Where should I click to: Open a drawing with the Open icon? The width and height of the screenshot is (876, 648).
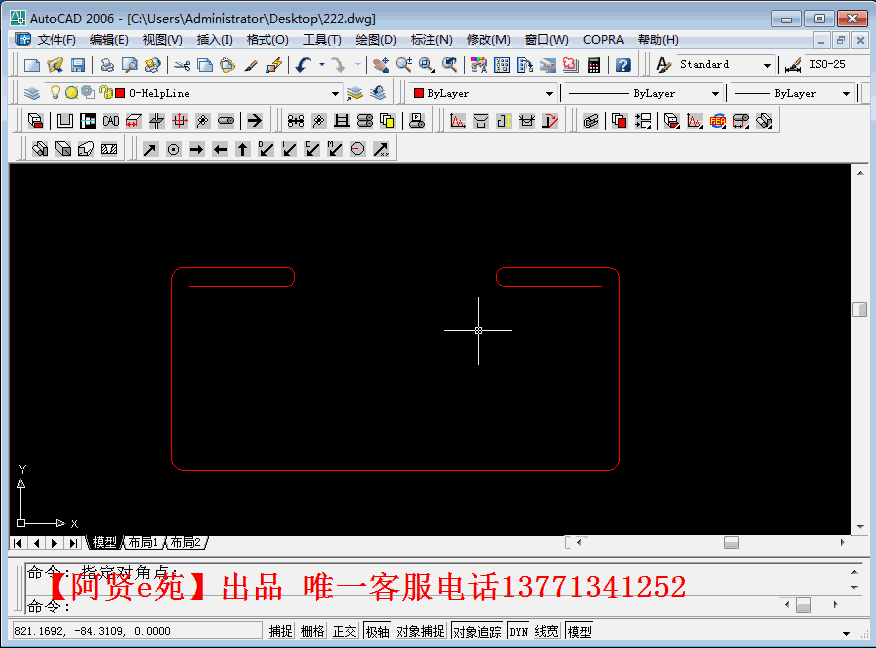click(56, 64)
